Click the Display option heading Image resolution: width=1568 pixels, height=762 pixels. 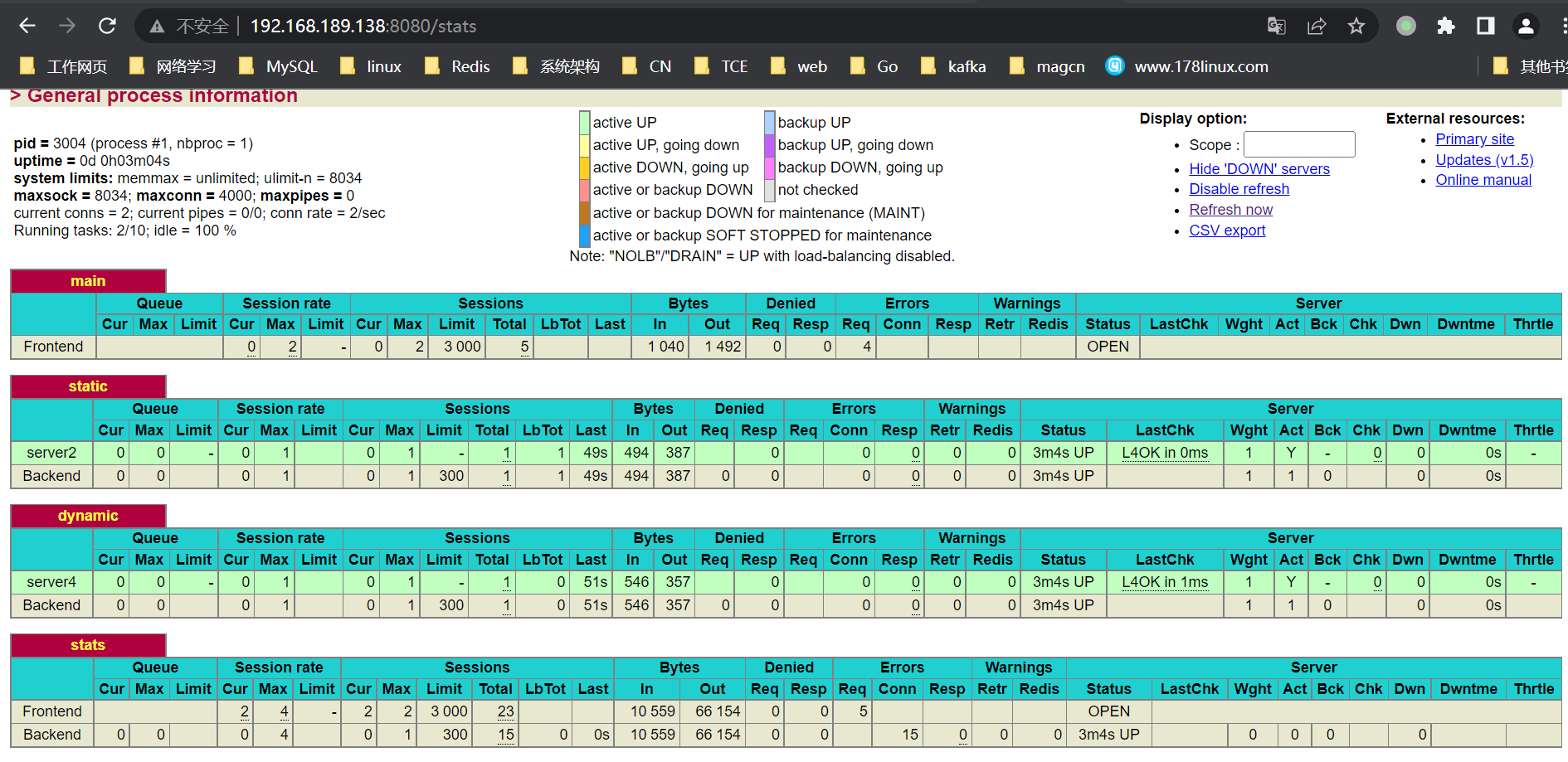point(1193,119)
